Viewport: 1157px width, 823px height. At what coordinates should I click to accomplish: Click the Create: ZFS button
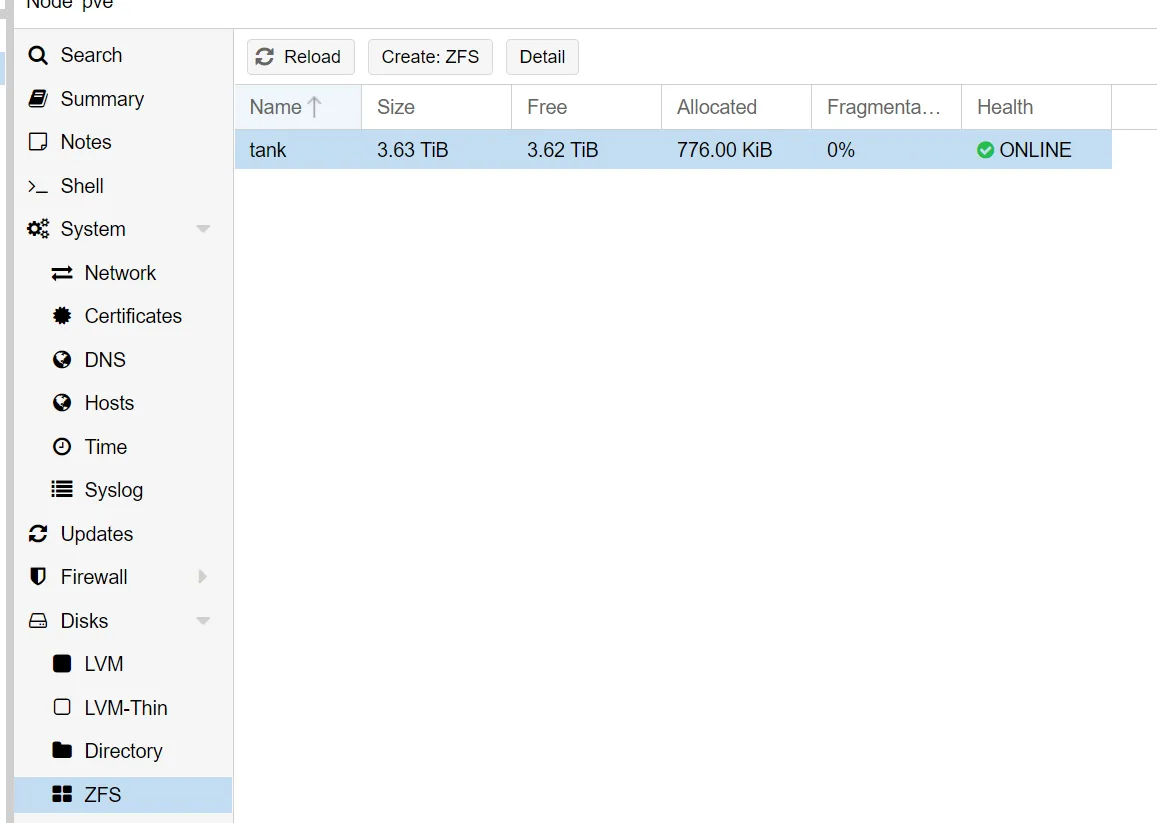430,57
